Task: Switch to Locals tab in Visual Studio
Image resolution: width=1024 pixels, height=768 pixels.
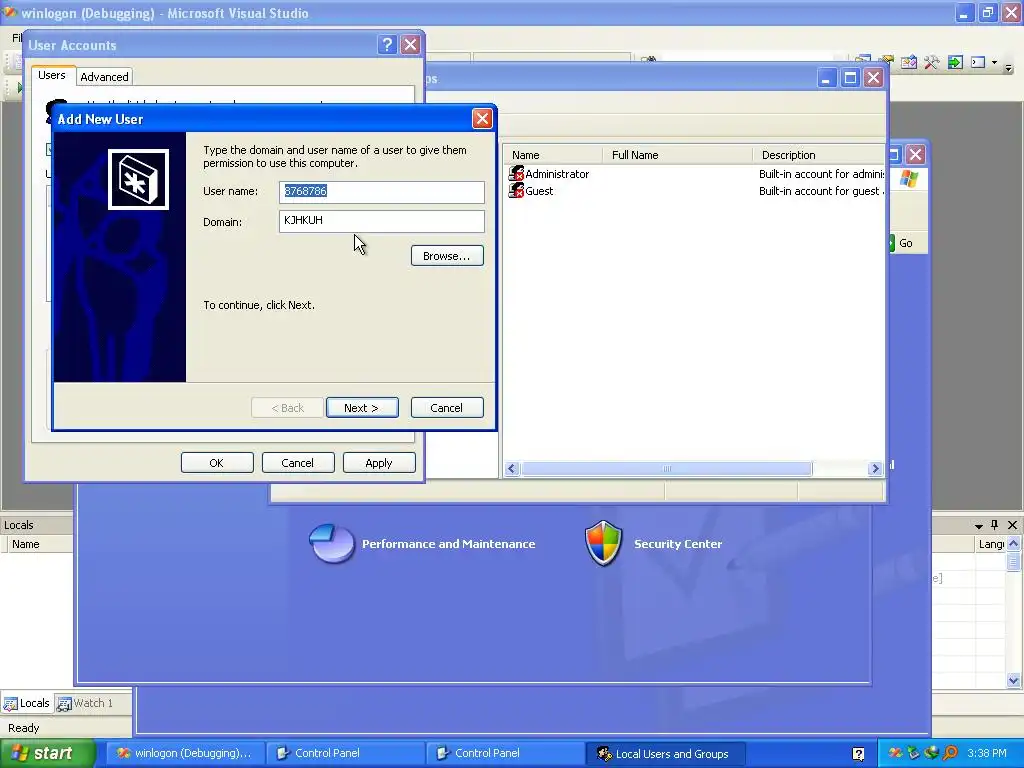Action: 27,703
